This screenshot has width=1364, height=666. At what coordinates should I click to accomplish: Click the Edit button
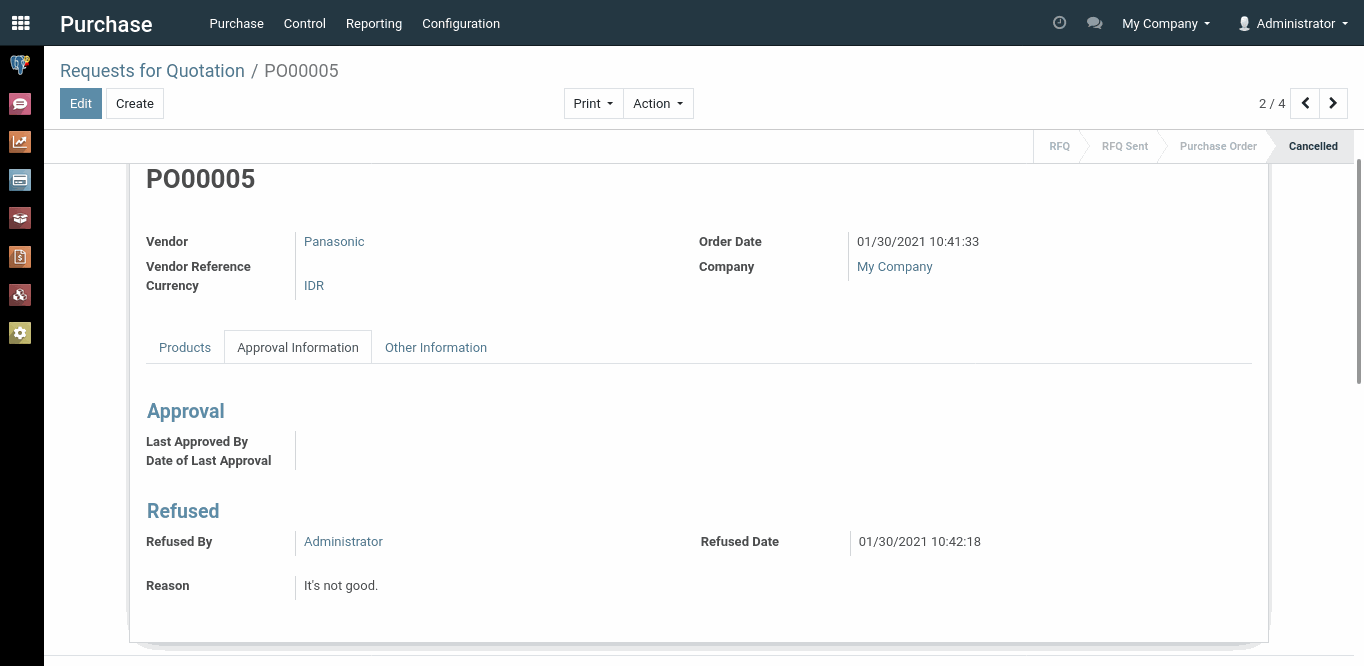pos(81,104)
